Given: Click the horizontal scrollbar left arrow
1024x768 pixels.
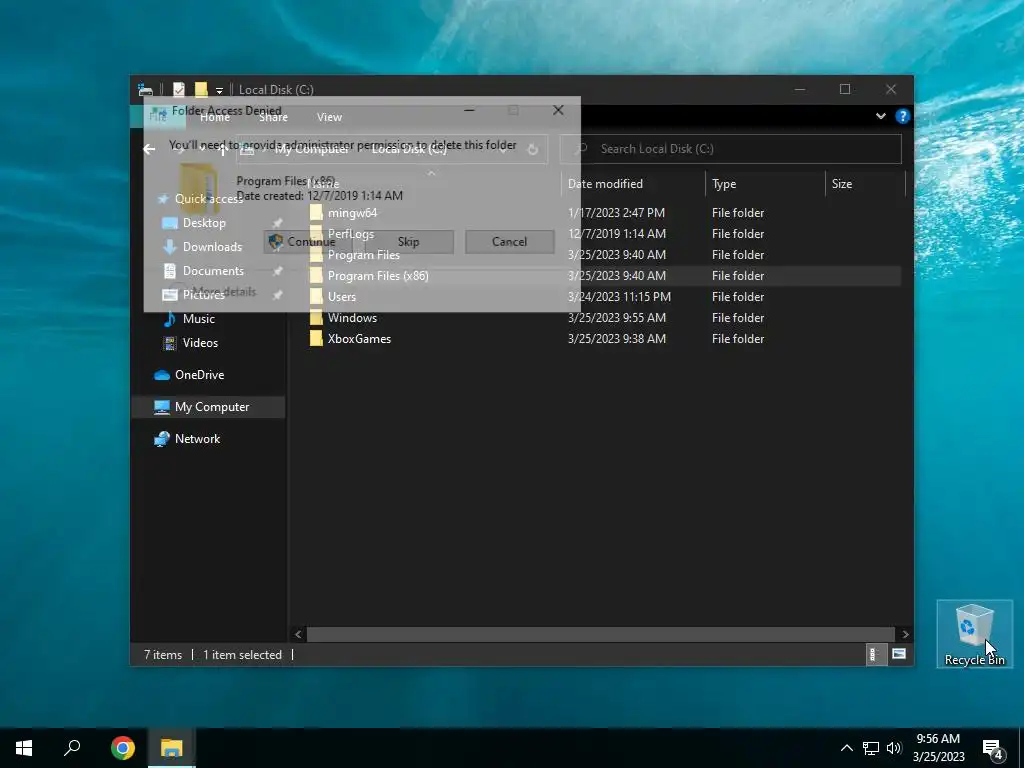Looking at the screenshot, I should coord(298,634).
